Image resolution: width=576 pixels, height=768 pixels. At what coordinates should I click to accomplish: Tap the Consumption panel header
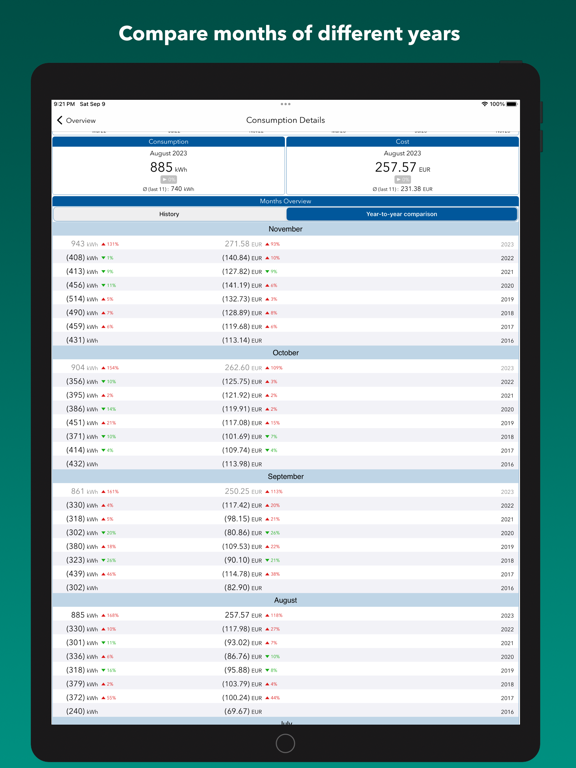click(168, 142)
